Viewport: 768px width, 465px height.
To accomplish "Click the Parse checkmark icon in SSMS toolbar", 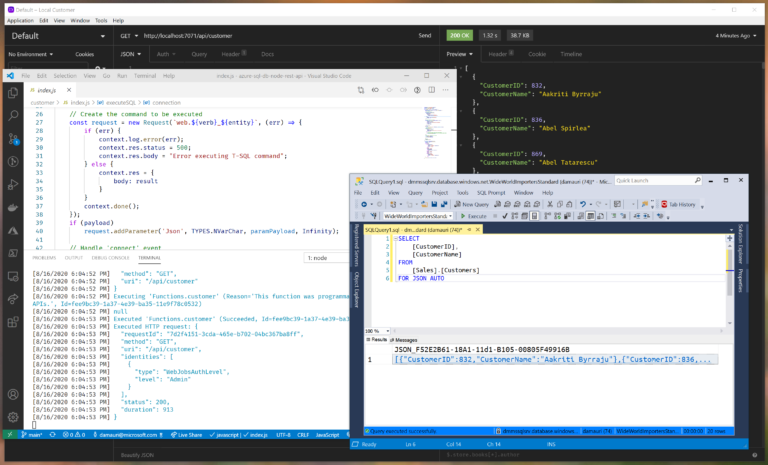I will (504, 216).
